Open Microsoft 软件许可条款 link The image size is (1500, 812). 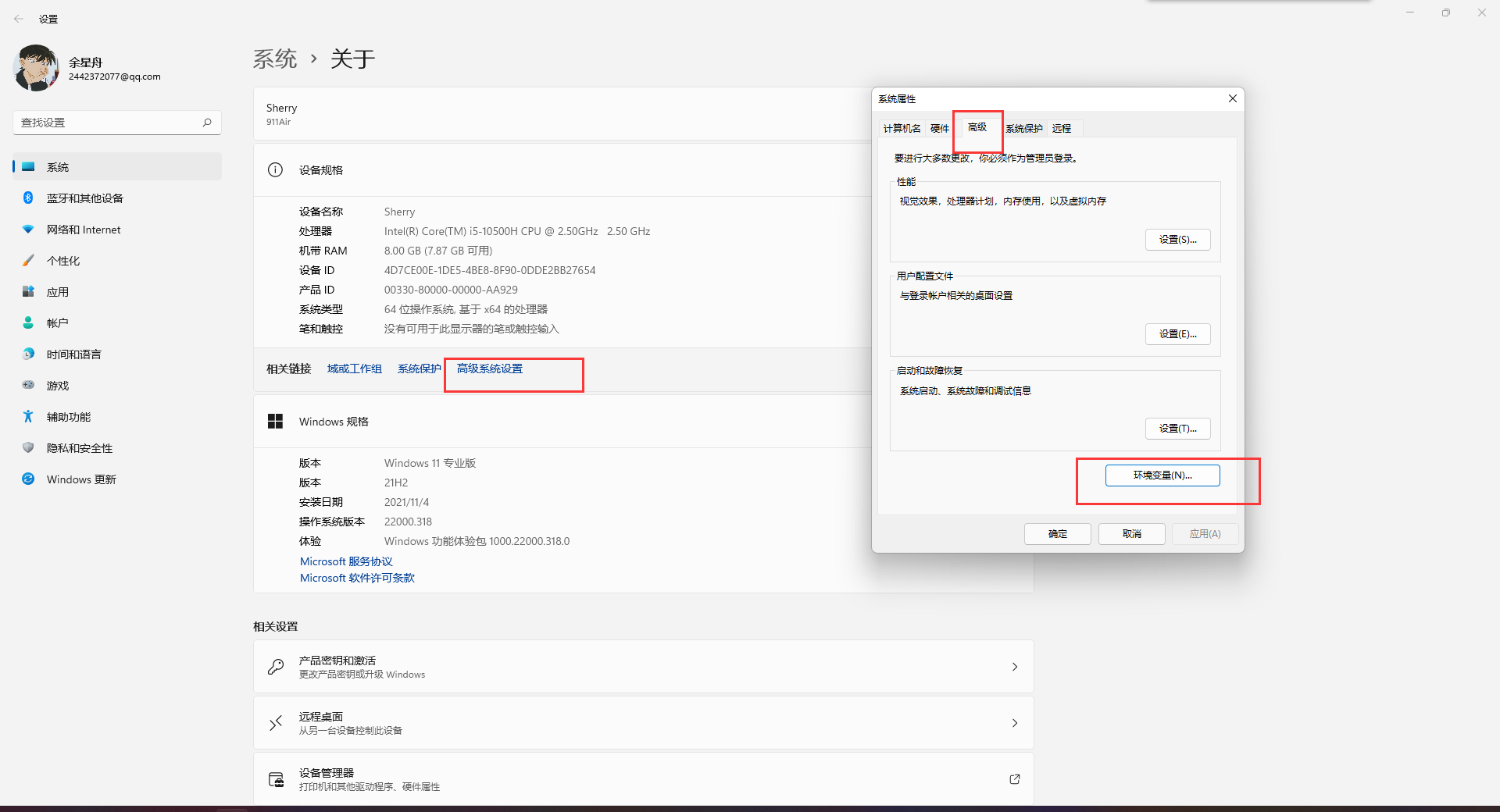(357, 579)
